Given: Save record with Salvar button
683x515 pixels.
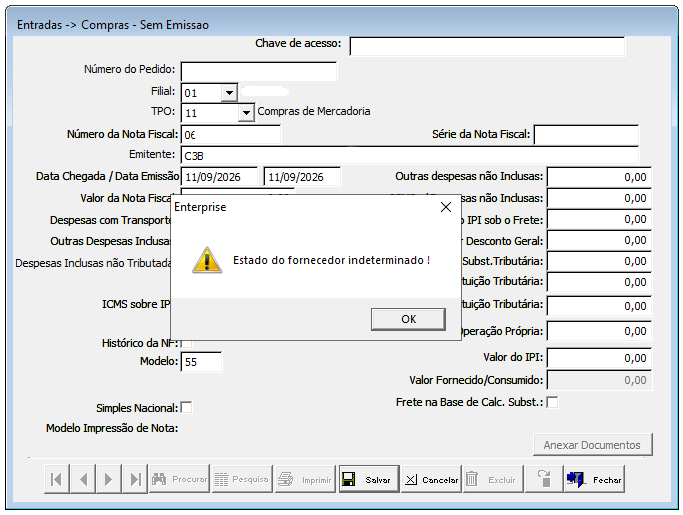Looking at the screenshot, I should pyautogui.click(x=369, y=479).
